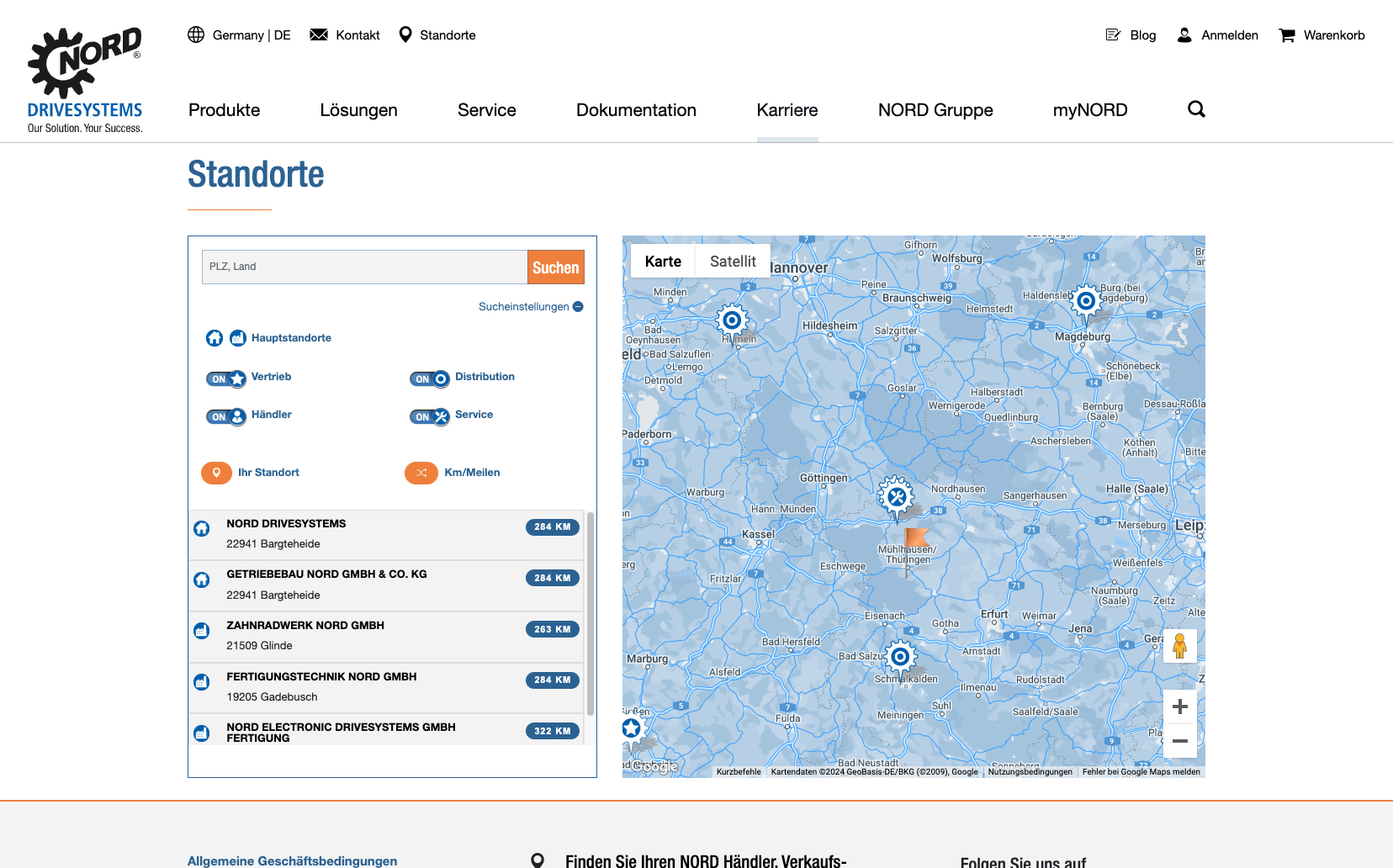This screenshot has width=1393, height=868.
Task: Click the Hauptstandorte factory icon
Action: pos(238,338)
